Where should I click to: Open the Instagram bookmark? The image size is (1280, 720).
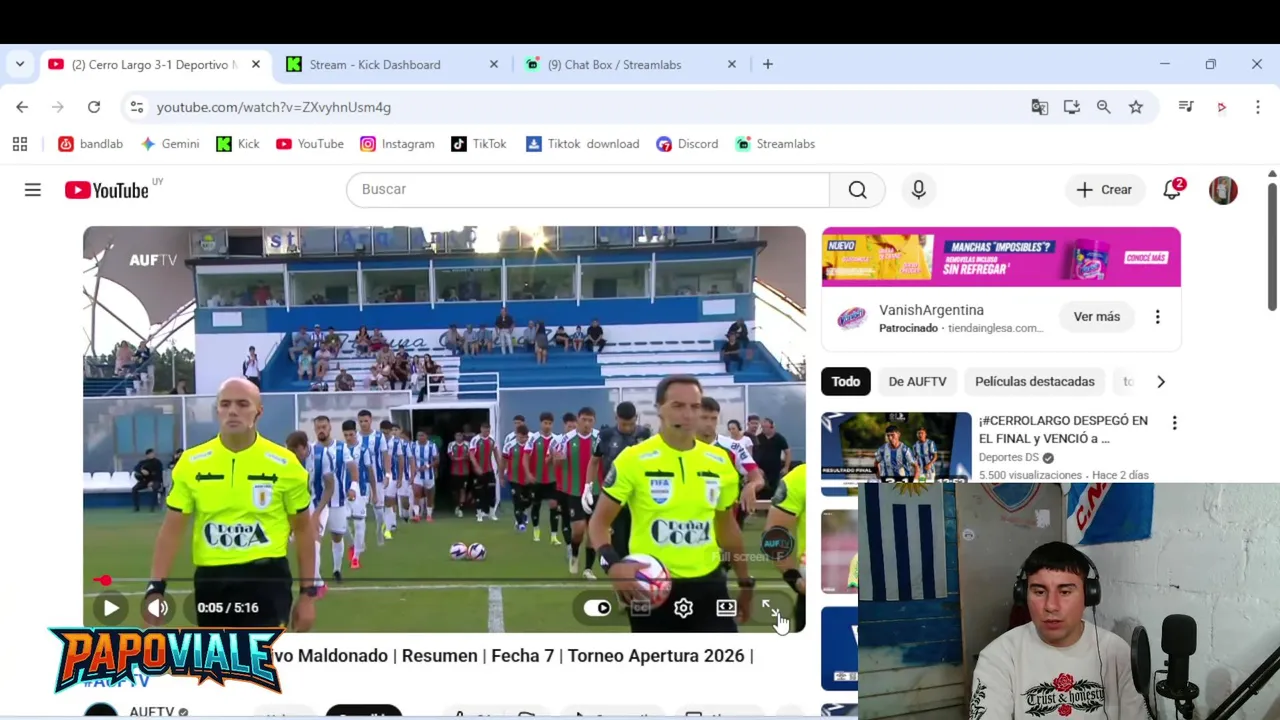click(x=397, y=144)
